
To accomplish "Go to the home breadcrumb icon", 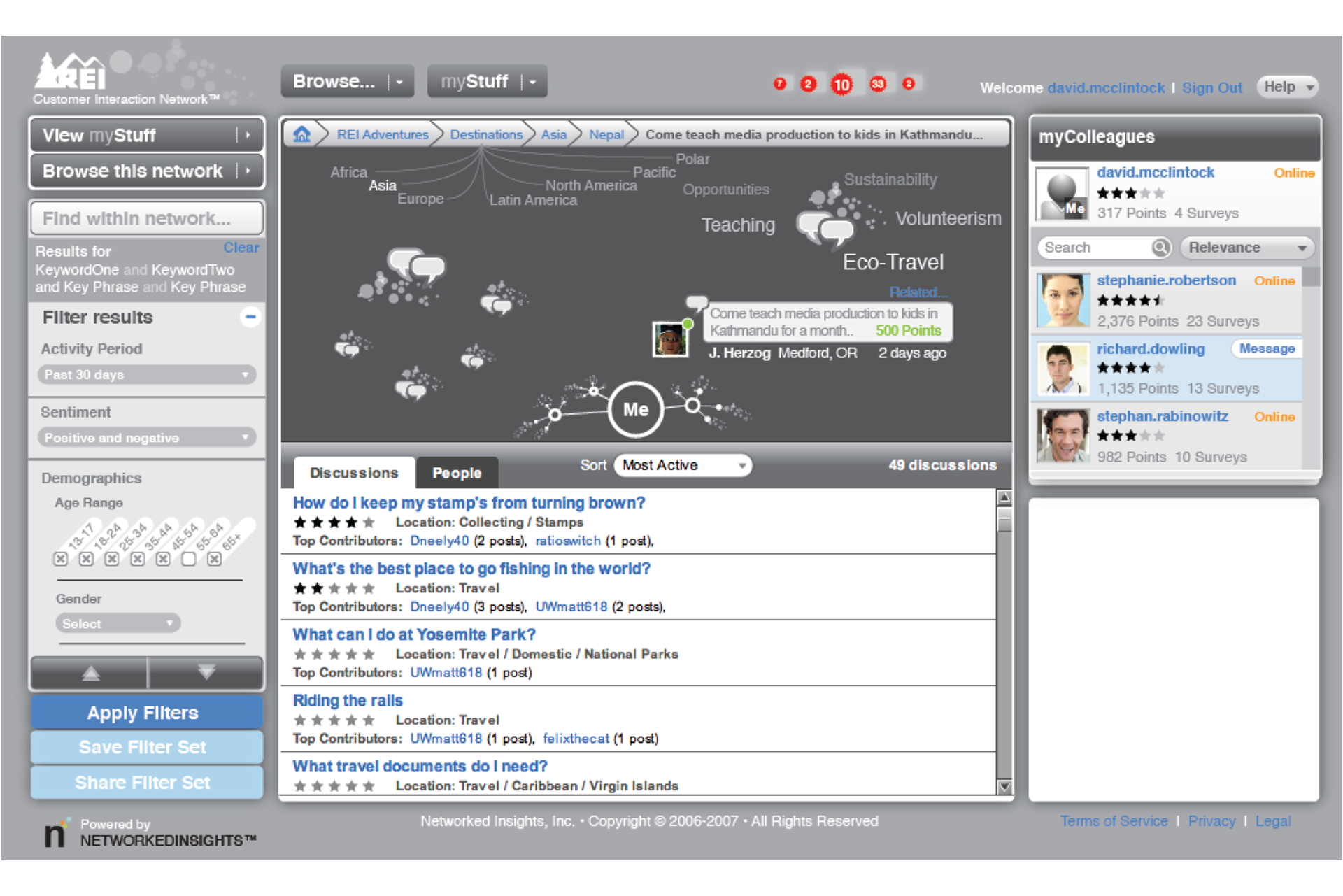I will pyautogui.click(x=301, y=134).
